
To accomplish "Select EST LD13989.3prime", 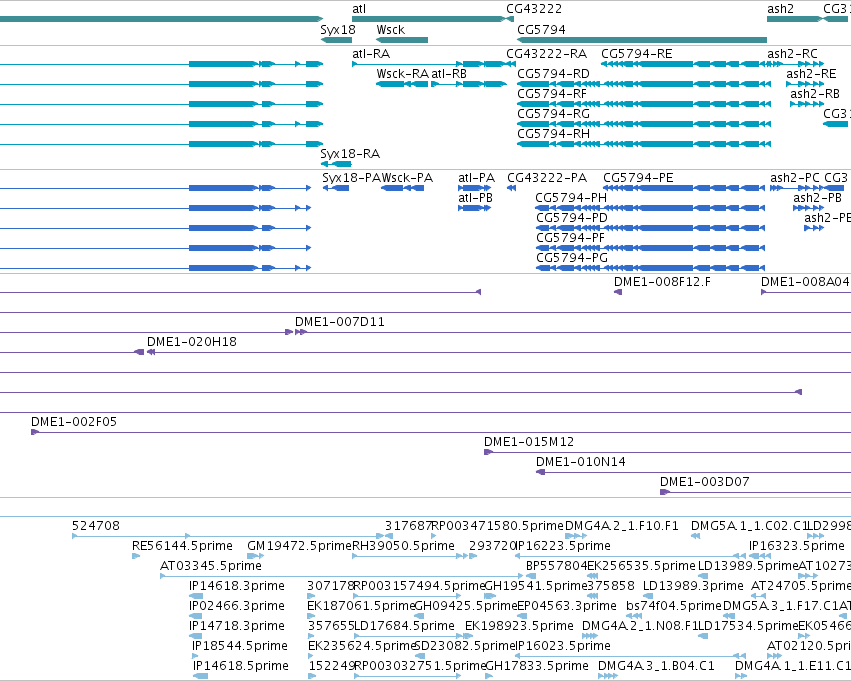I will coord(693,586).
